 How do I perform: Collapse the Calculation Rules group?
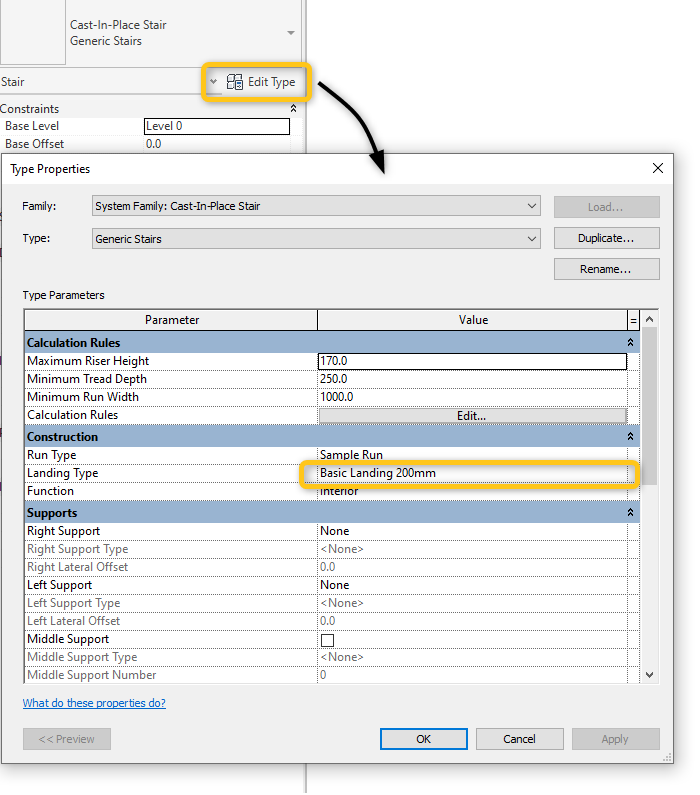[631, 343]
